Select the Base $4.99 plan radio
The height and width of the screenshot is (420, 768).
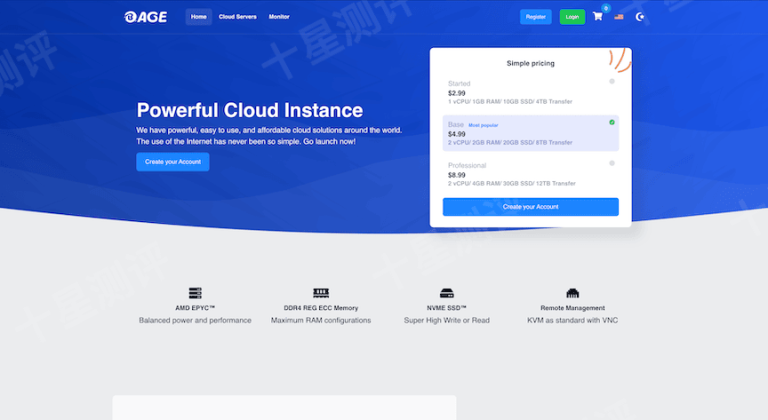[x=612, y=122]
